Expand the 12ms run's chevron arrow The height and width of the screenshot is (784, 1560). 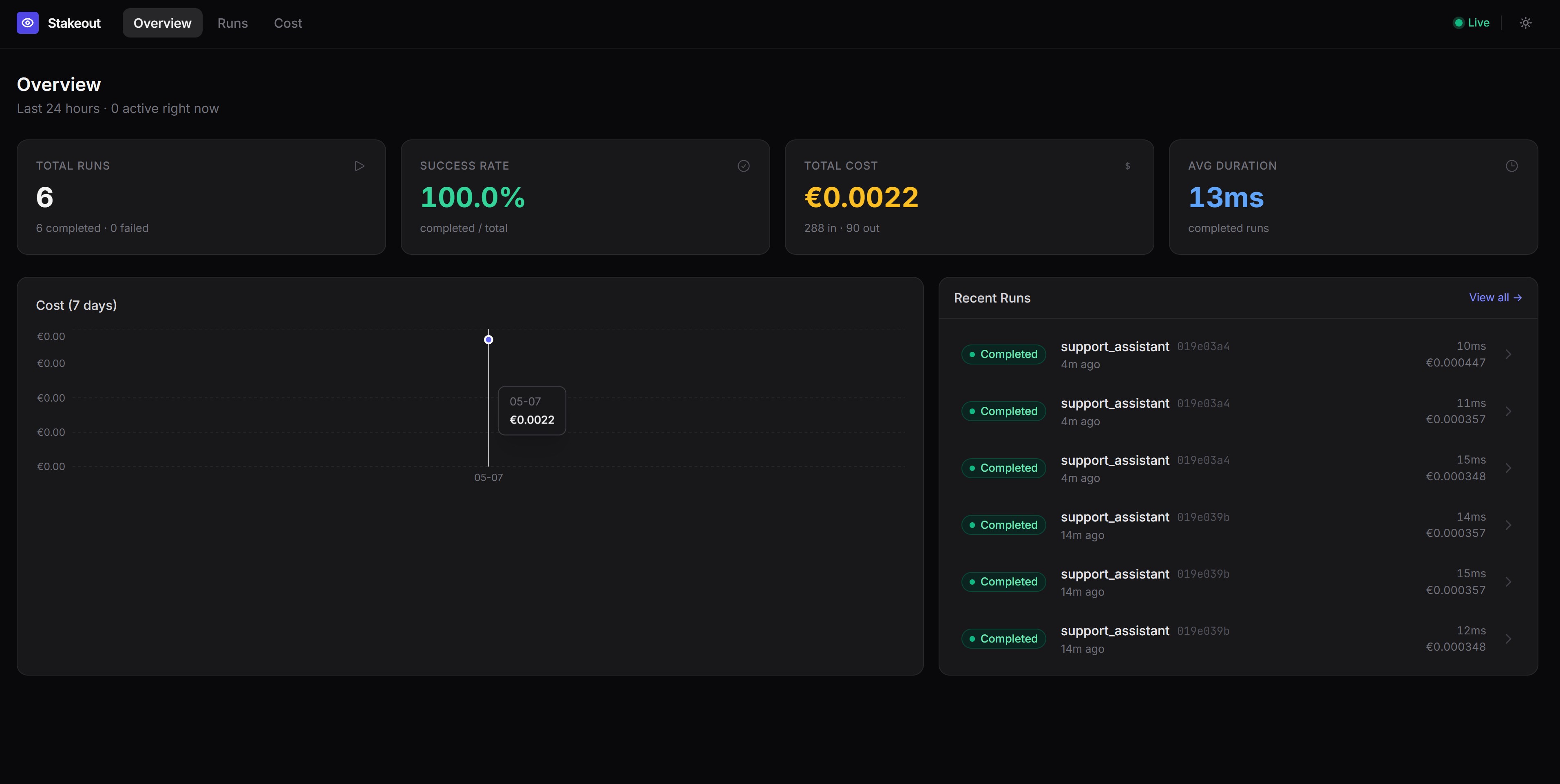click(1509, 639)
